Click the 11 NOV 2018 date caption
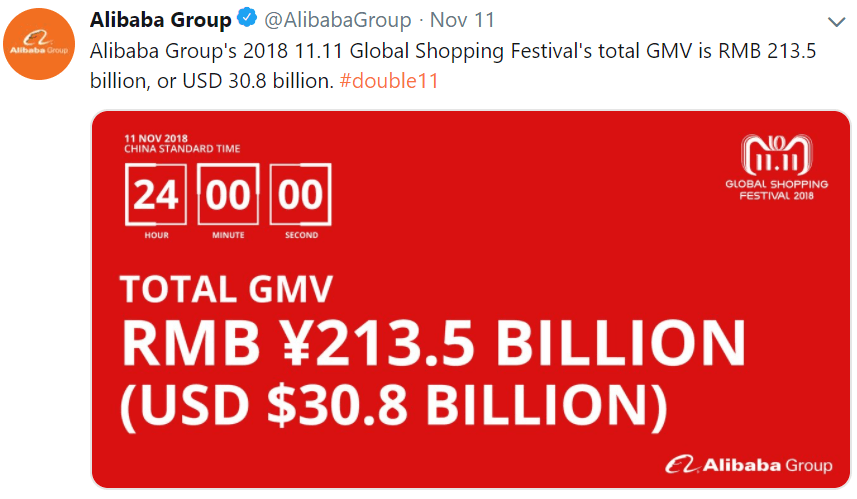 pos(156,138)
